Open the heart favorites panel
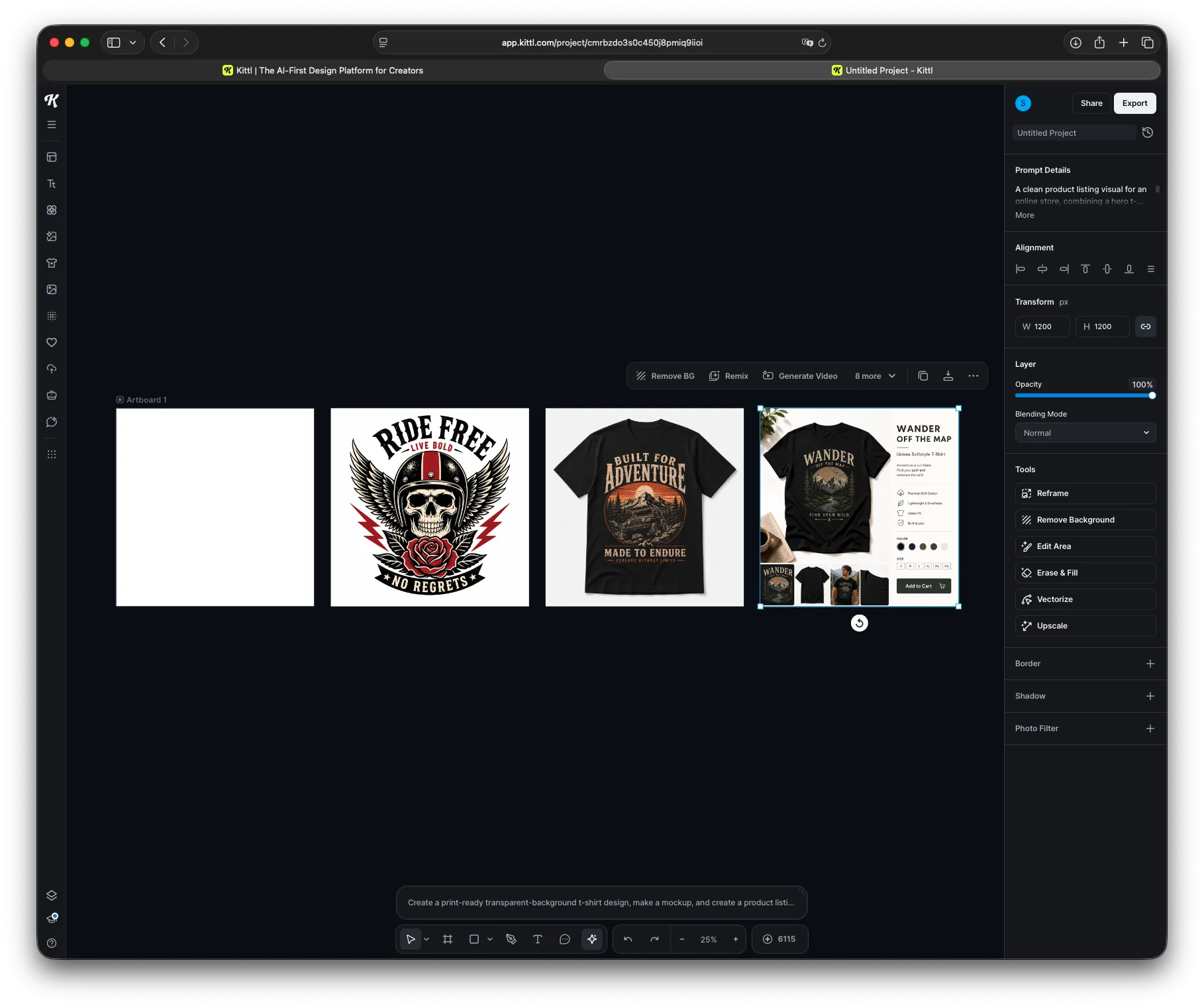Image resolution: width=1204 pixels, height=1008 pixels. 52,342
